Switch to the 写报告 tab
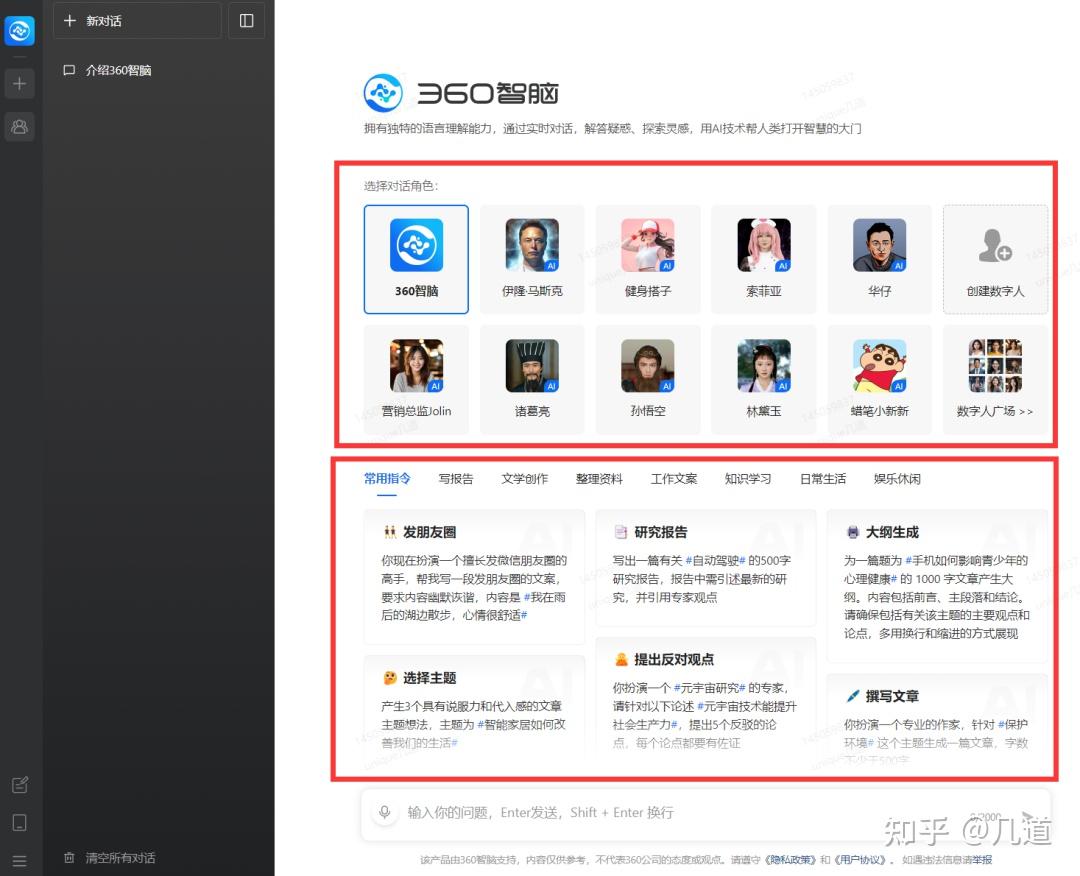1080x876 pixels. pyautogui.click(x=456, y=478)
